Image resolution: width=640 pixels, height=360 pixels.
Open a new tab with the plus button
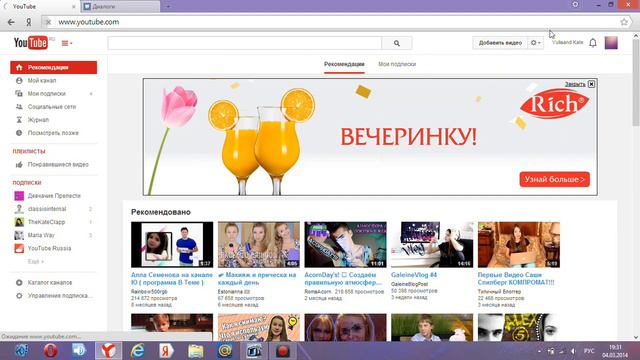(168, 6)
